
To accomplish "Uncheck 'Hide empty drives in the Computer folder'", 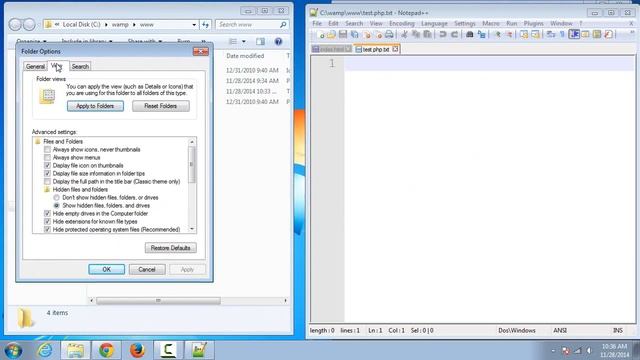I will [47, 213].
